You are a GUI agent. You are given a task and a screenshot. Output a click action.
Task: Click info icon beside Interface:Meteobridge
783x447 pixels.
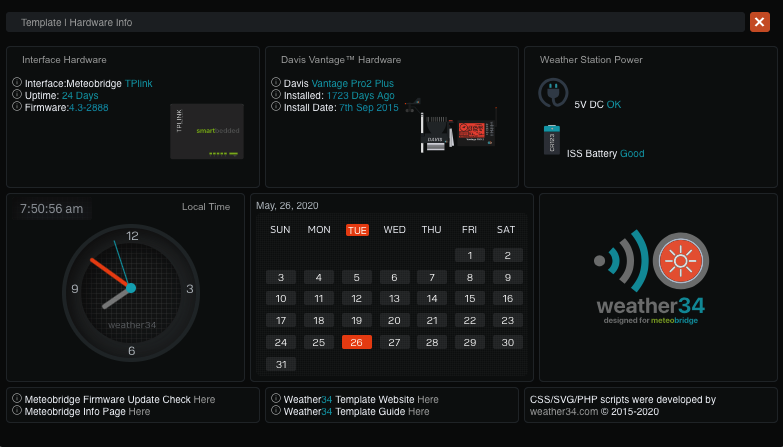[x=17, y=82]
